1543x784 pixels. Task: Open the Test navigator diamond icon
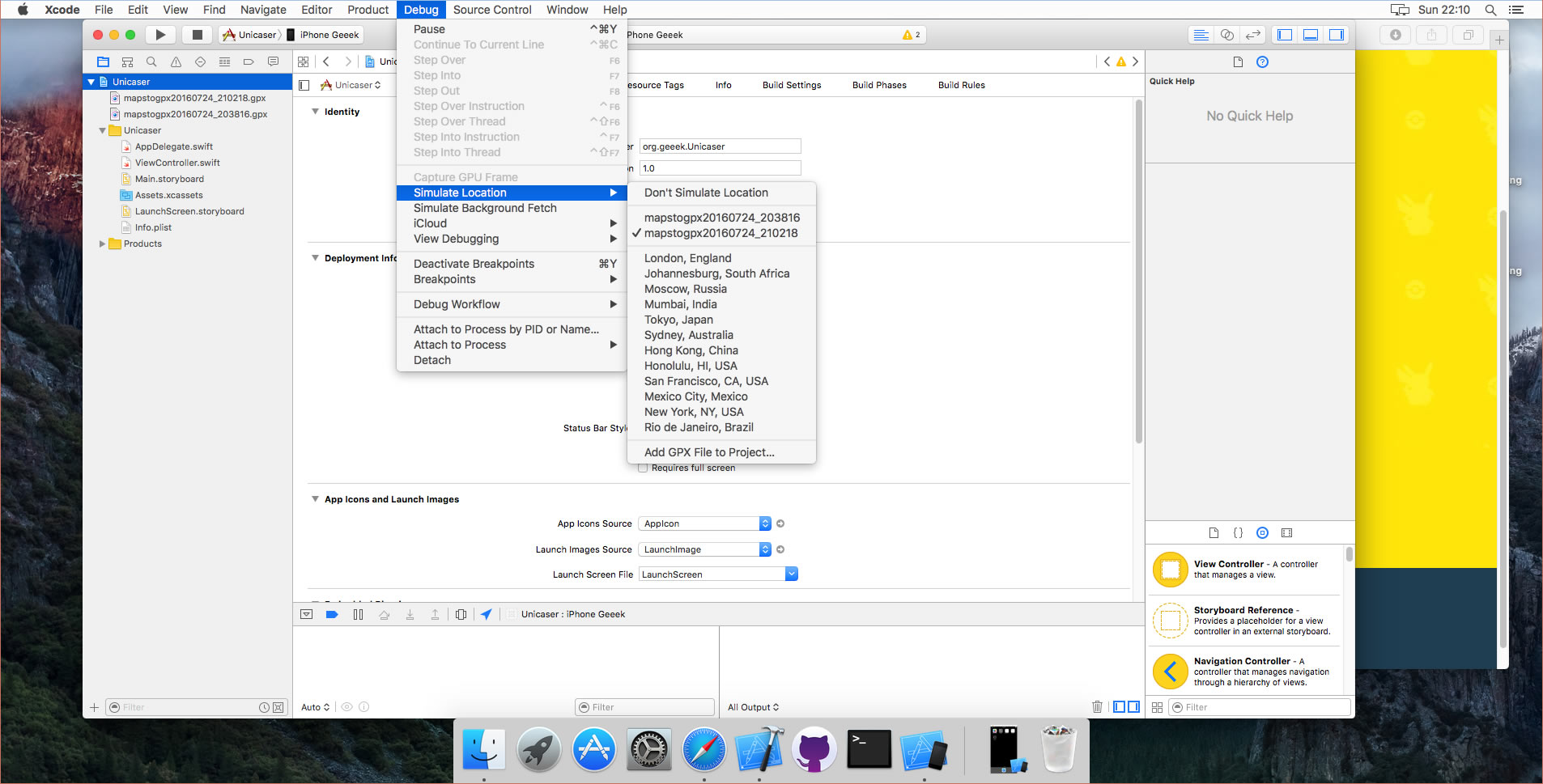pyautogui.click(x=200, y=61)
